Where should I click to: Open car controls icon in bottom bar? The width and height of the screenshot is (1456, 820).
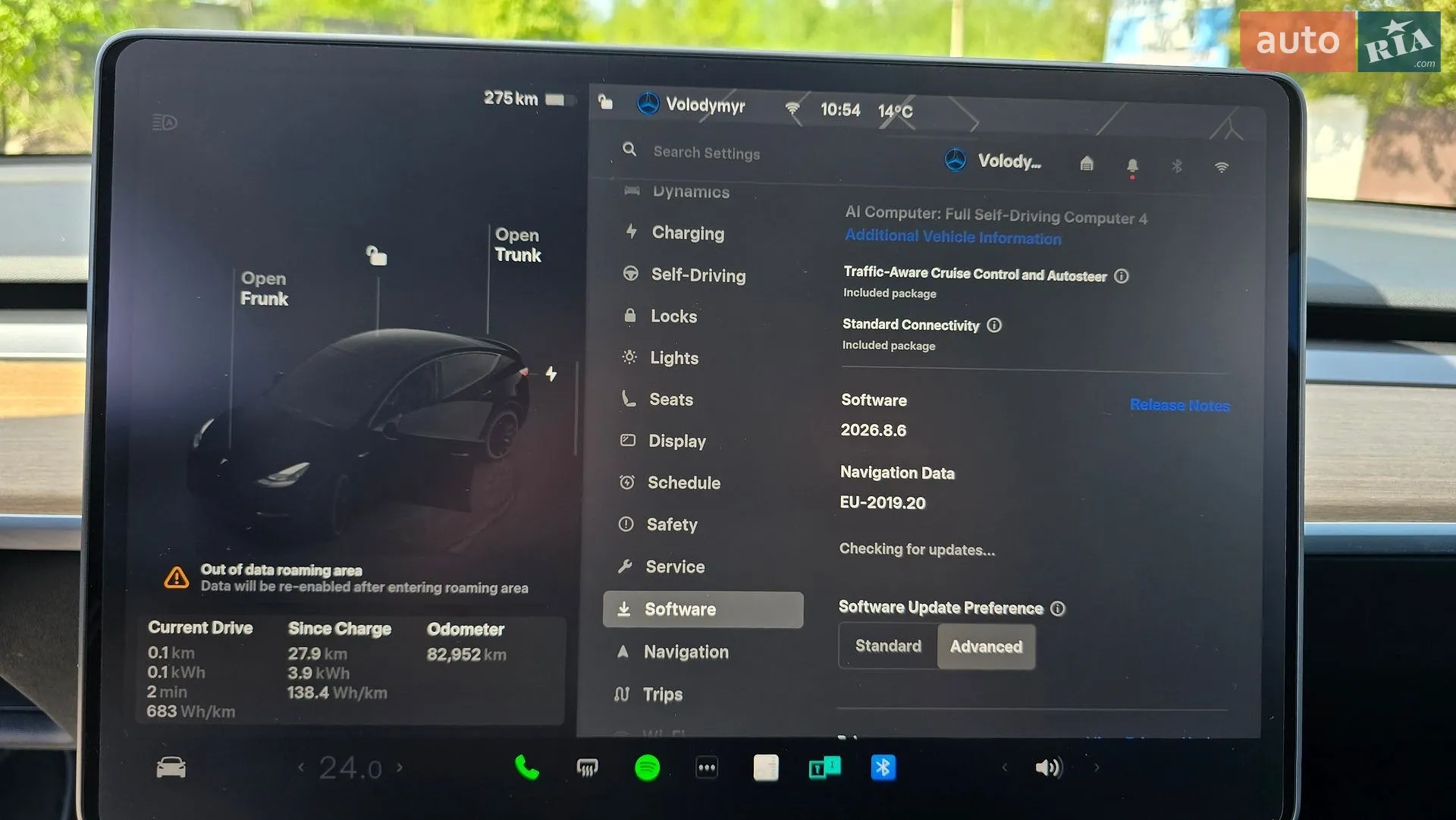tap(171, 767)
